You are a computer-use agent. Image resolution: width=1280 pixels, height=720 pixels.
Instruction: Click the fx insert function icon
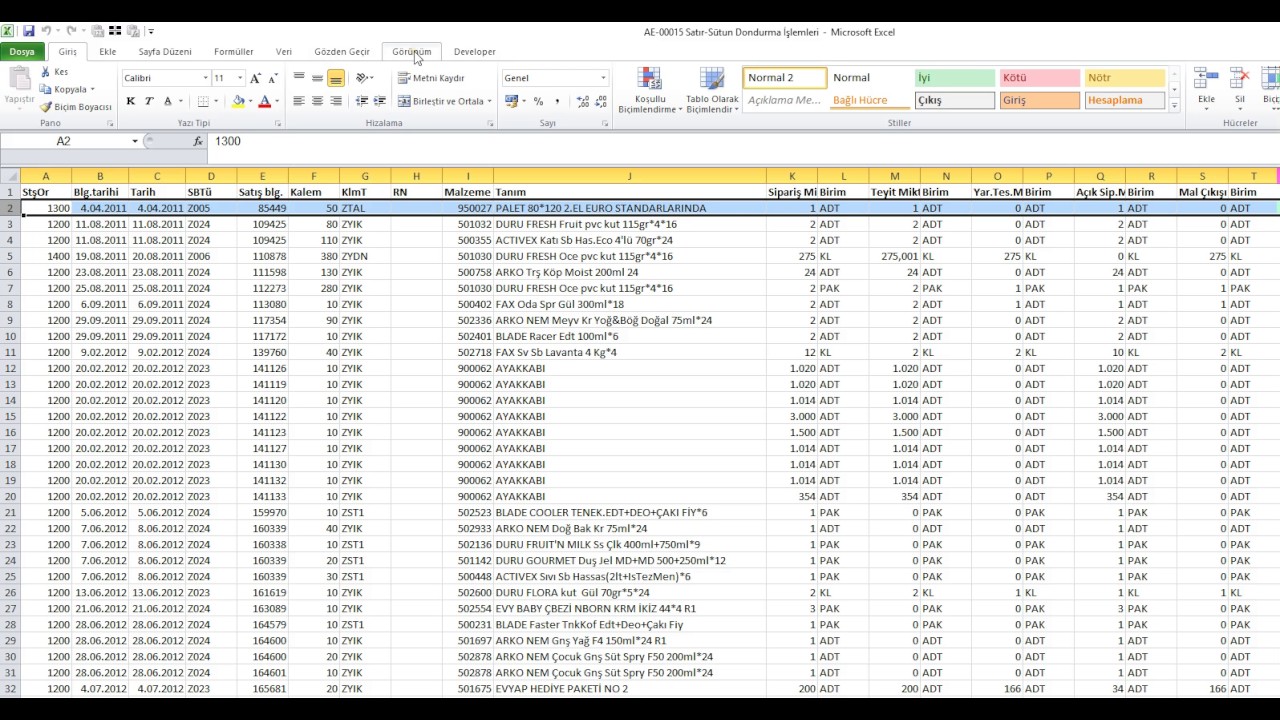[198, 141]
